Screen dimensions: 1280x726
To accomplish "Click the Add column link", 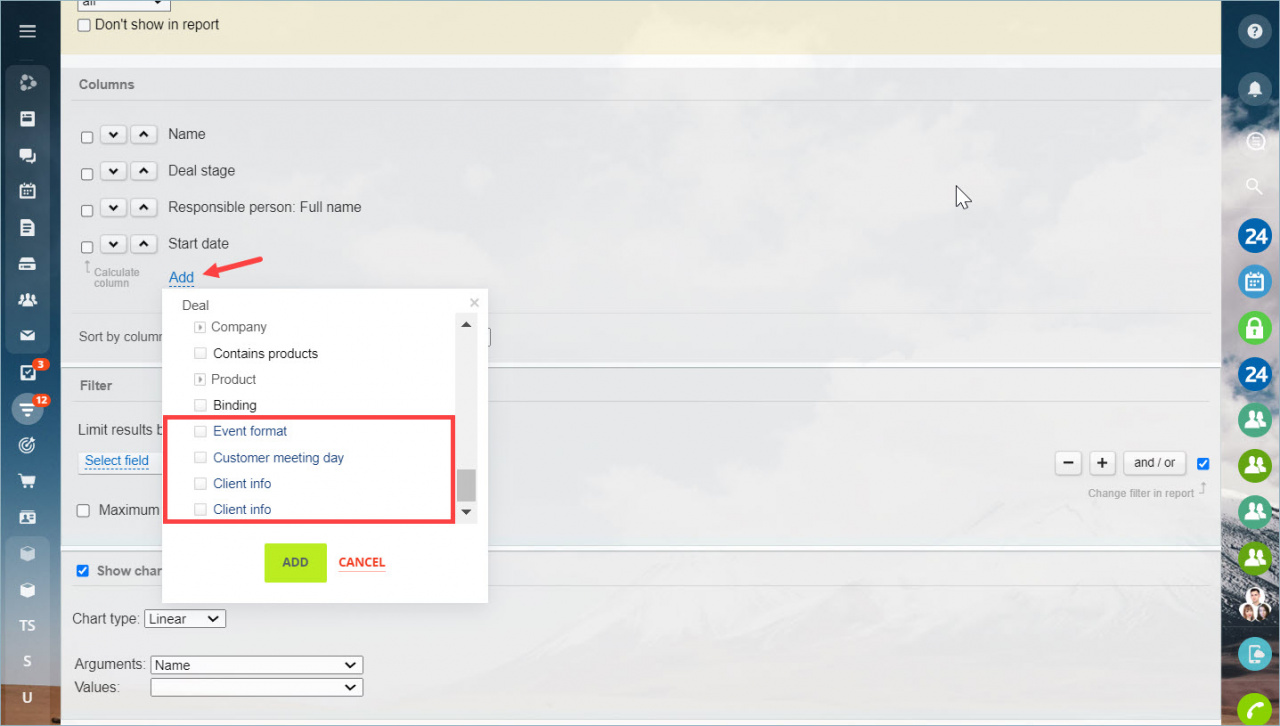I will (181, 278).
